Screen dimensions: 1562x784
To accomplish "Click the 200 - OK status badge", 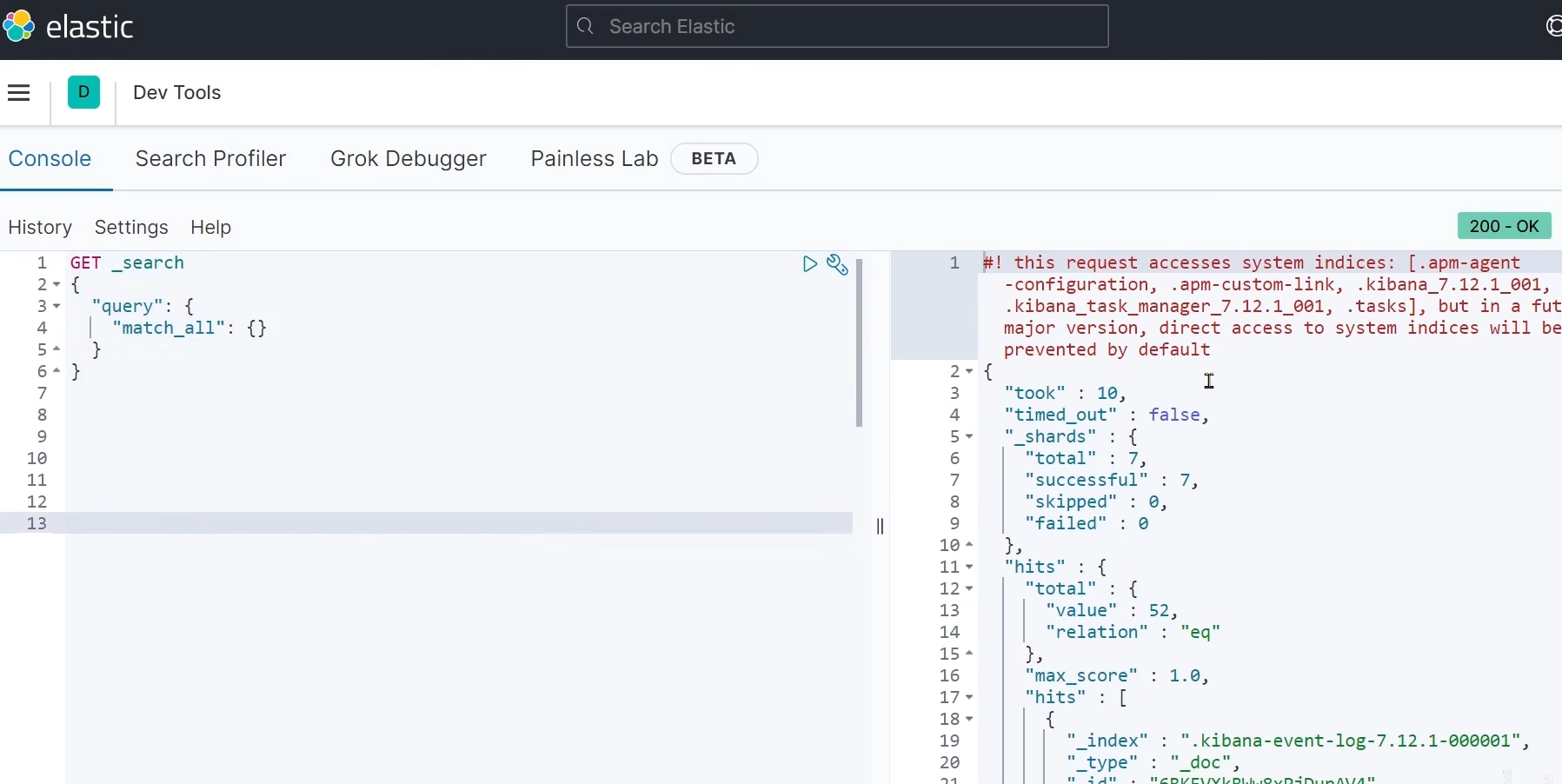I will tap(1505, 227).
